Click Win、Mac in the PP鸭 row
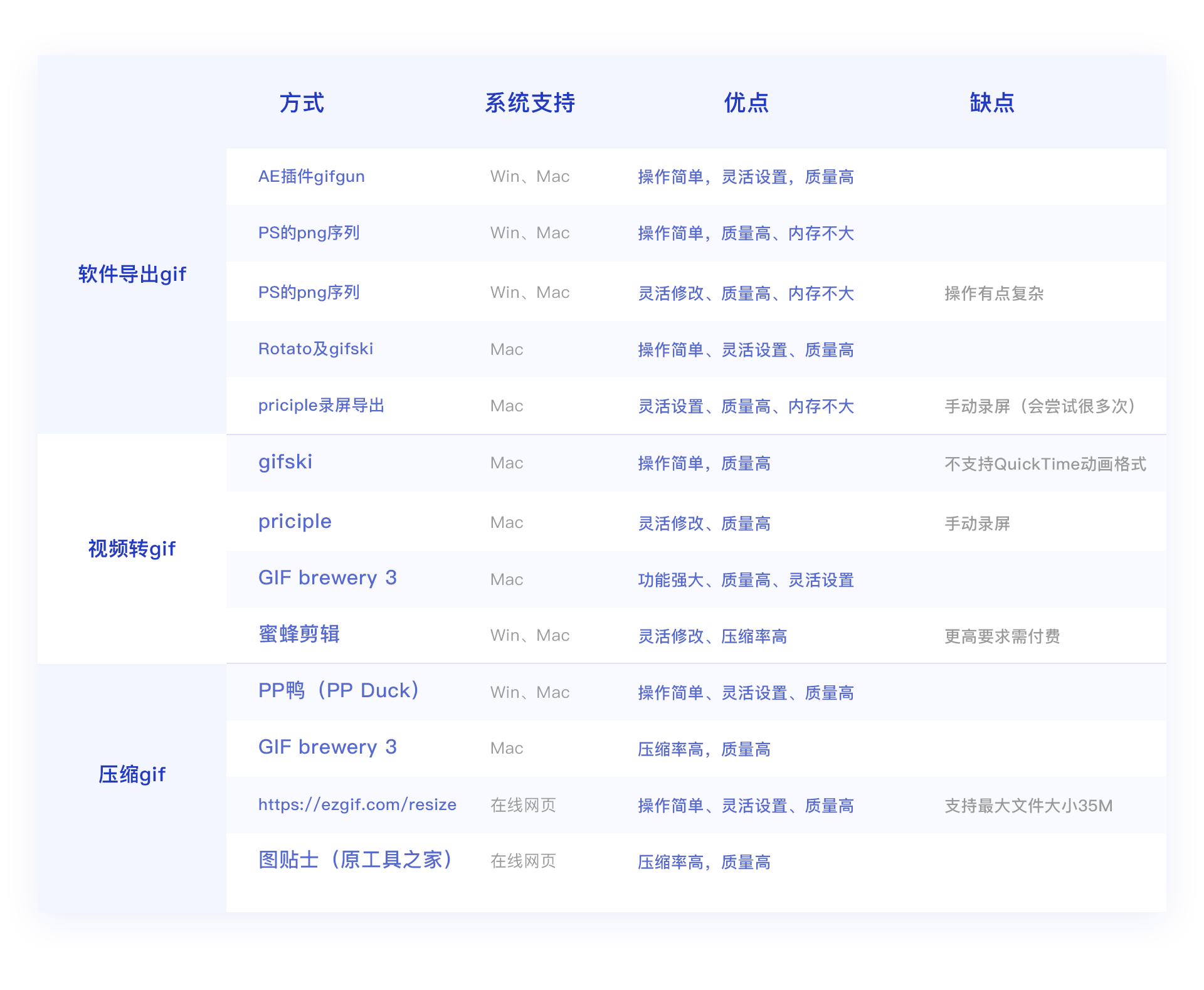Screen dimensions: 1204x990 [x=530, y=692]
